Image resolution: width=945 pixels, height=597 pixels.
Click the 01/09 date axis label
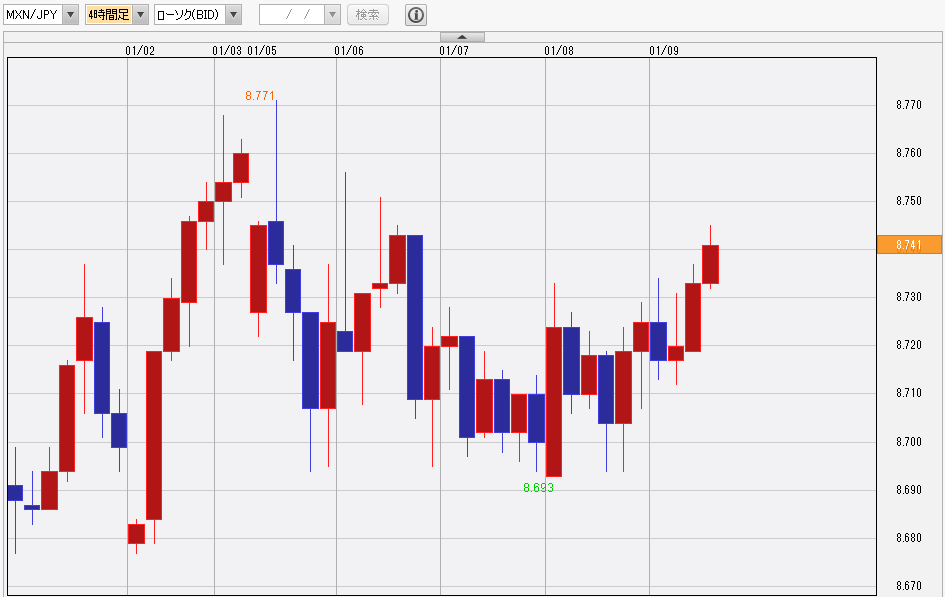(x=664, y=49)
